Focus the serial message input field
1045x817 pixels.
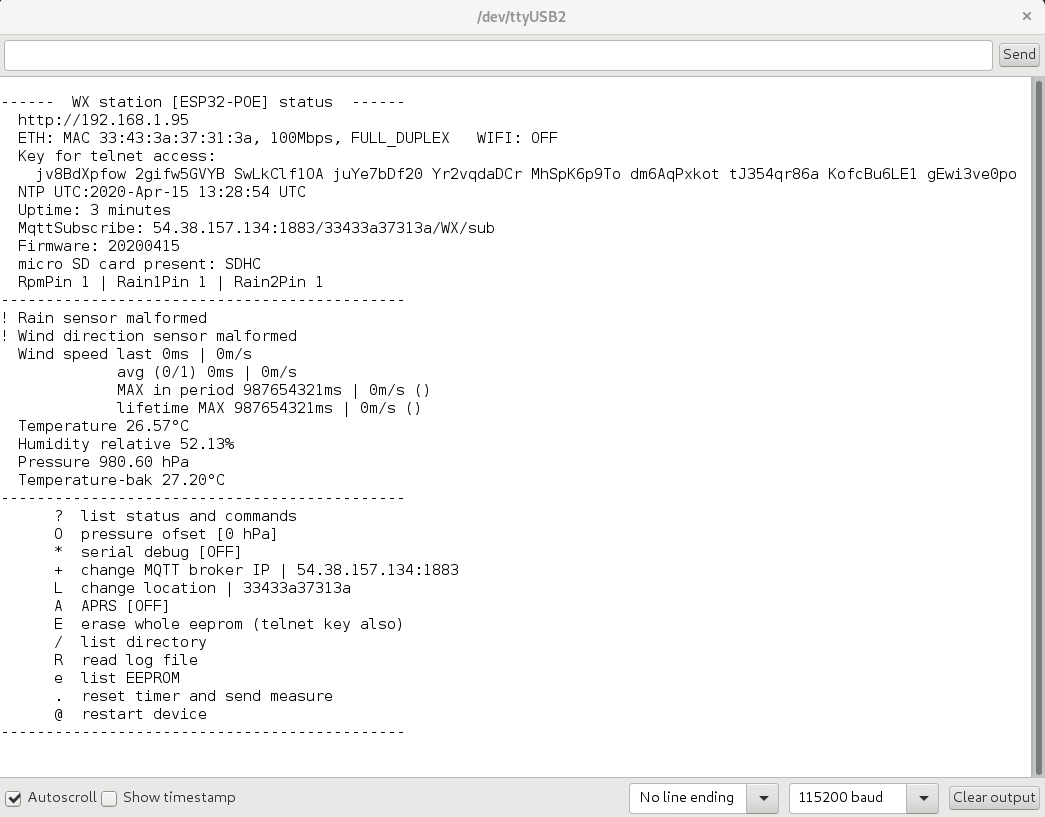pos(498,55)
